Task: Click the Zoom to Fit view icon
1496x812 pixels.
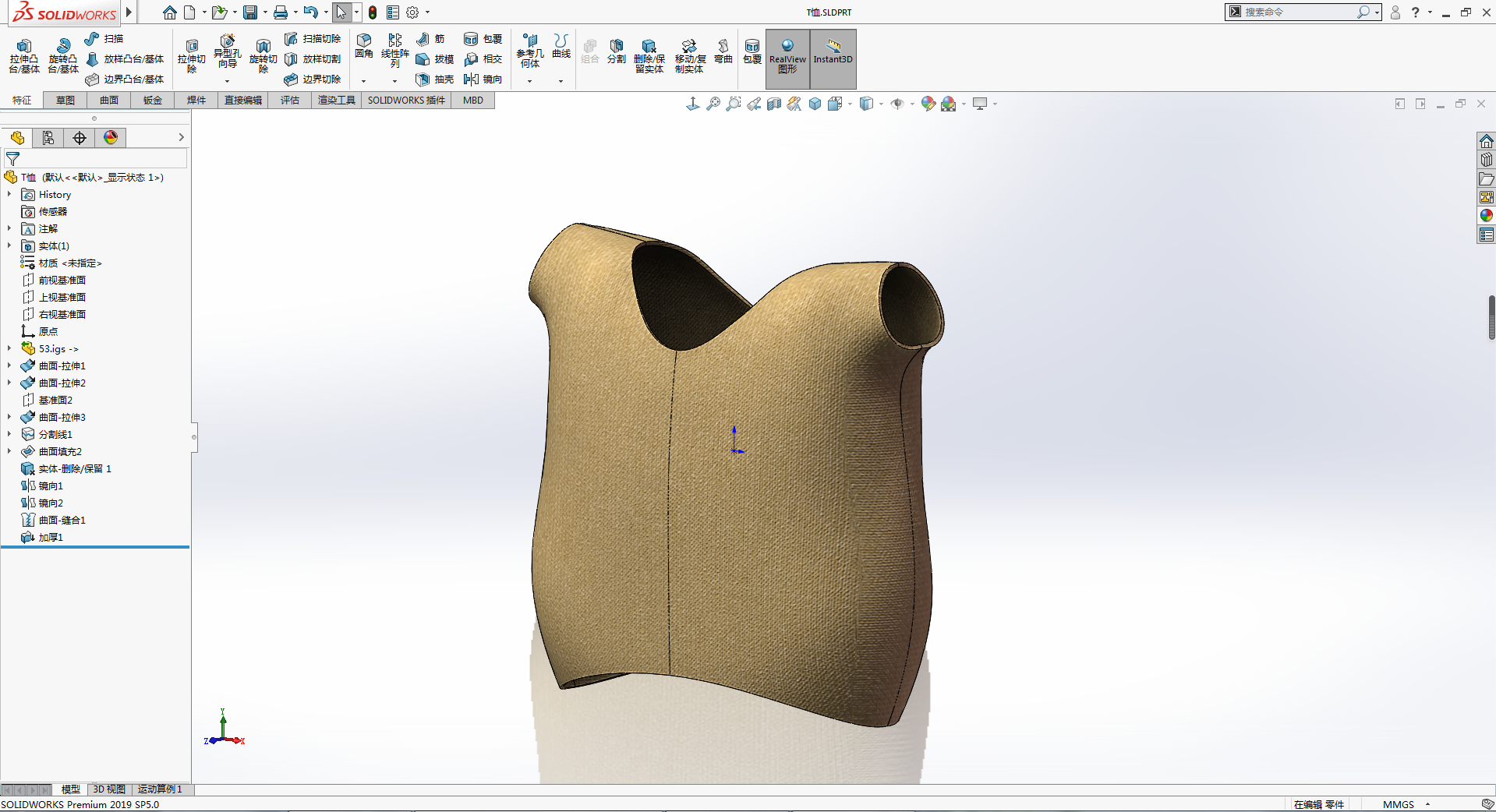Action: pyautogui.click(x=713, y=104)
